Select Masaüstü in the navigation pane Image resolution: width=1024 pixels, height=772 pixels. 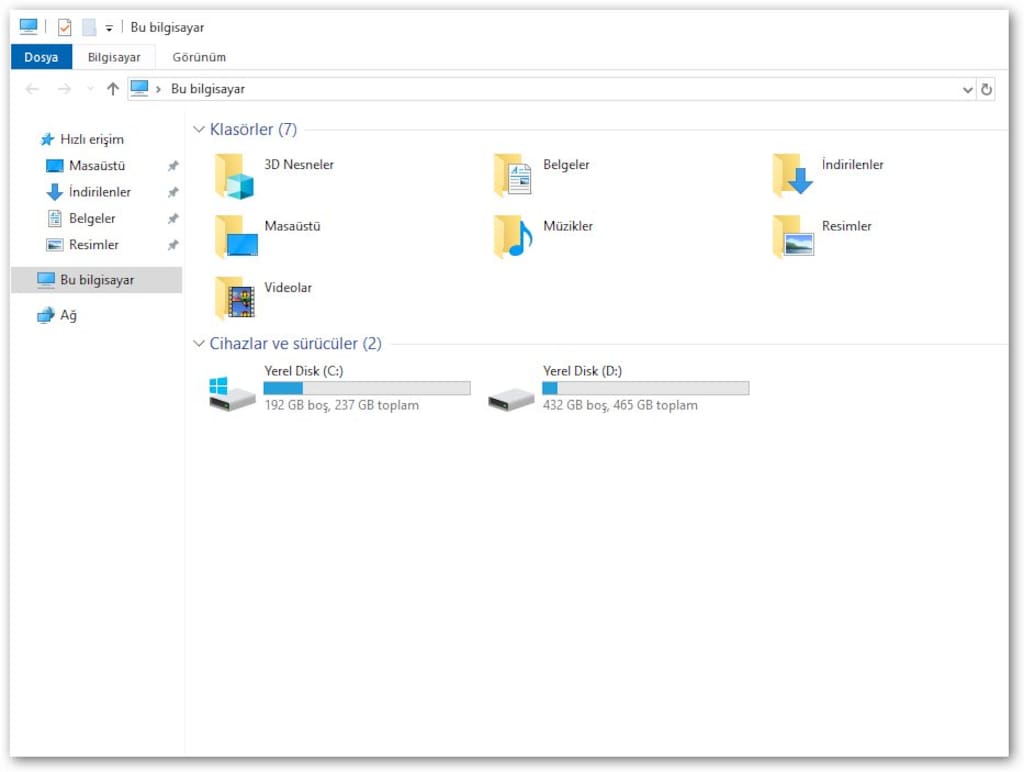click(x=97, y=166)
